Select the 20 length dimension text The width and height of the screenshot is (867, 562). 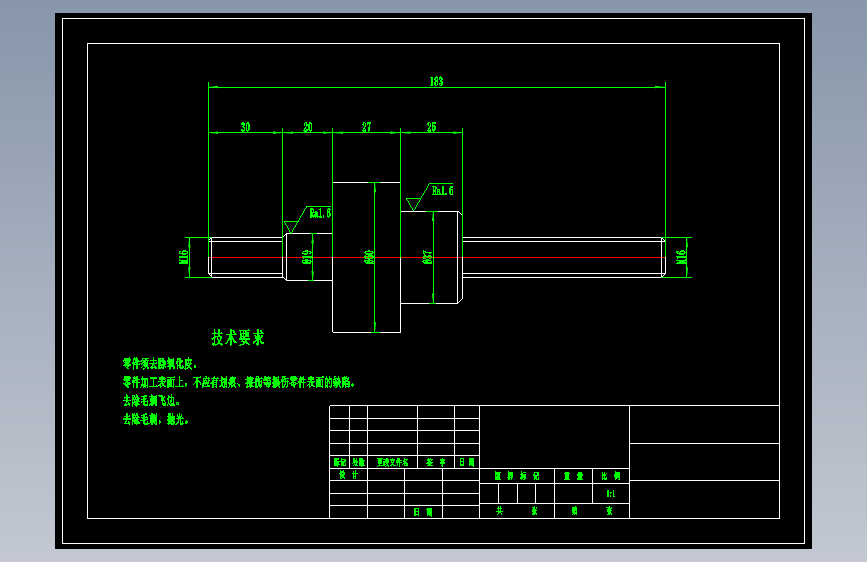[x=308, y=127]
